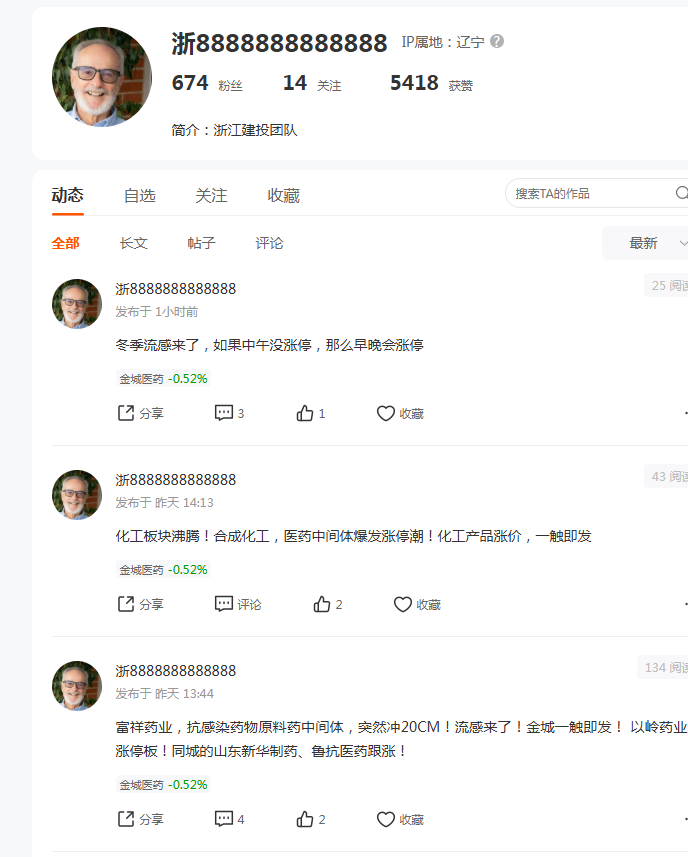Favorite the 化工板块沸腾 post

417,604
